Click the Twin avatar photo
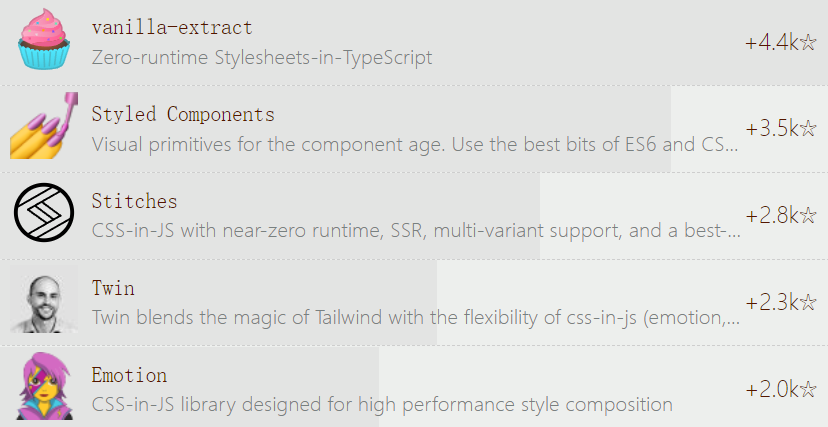This screenshot has width=828, height=427. 45,300
